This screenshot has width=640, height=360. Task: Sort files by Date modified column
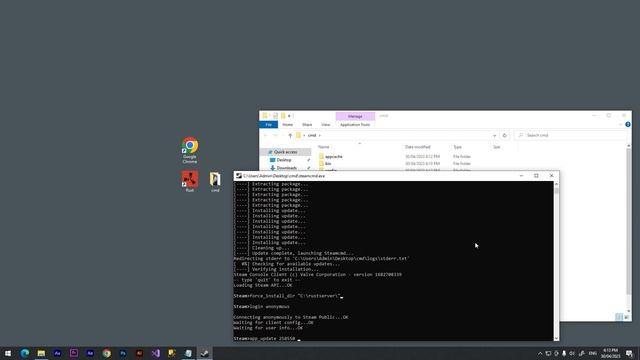tap(418, 147)
